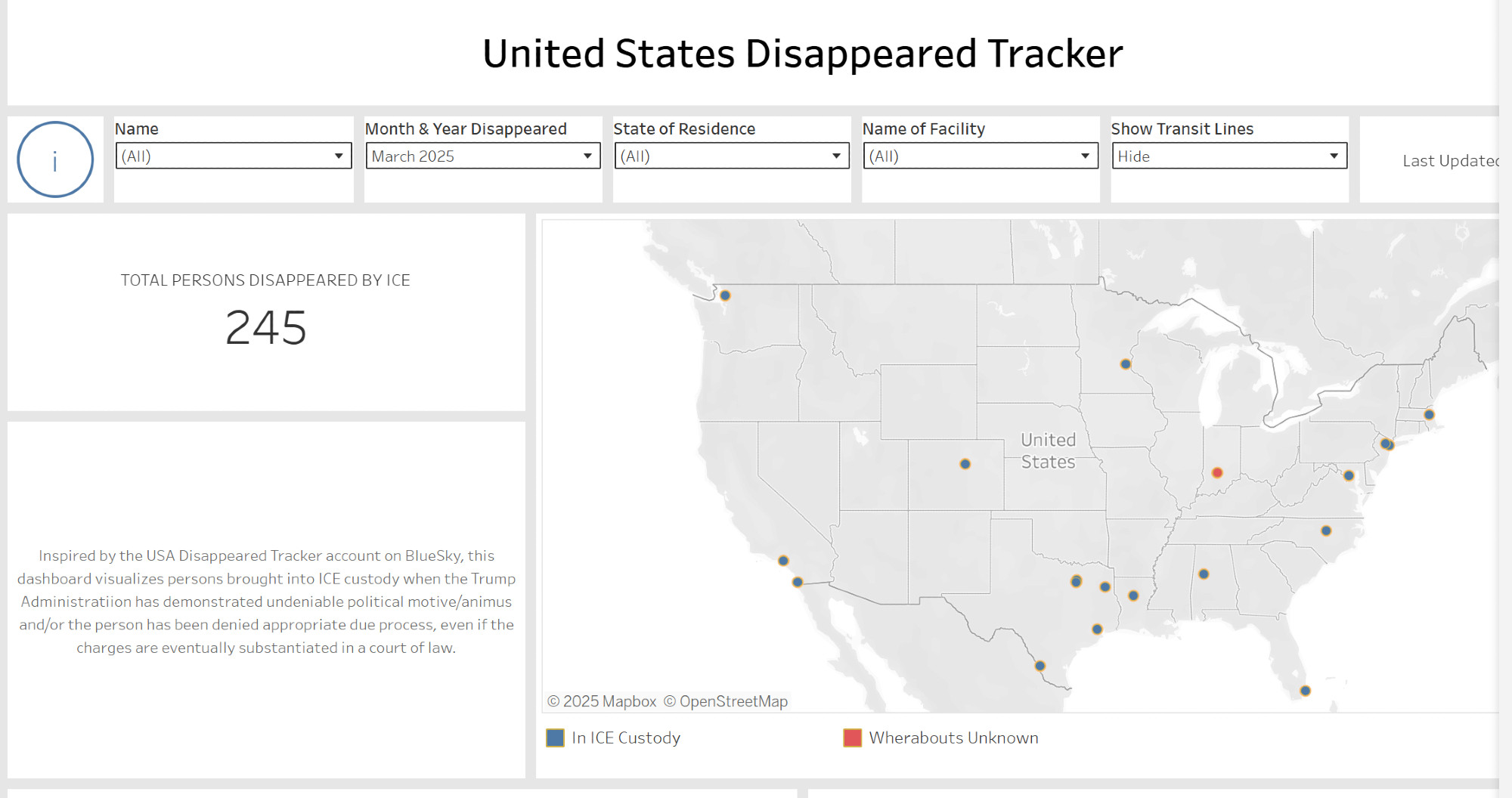Click the map marker in southern Florida
1512x798 pixels.
pos(1305,691)
